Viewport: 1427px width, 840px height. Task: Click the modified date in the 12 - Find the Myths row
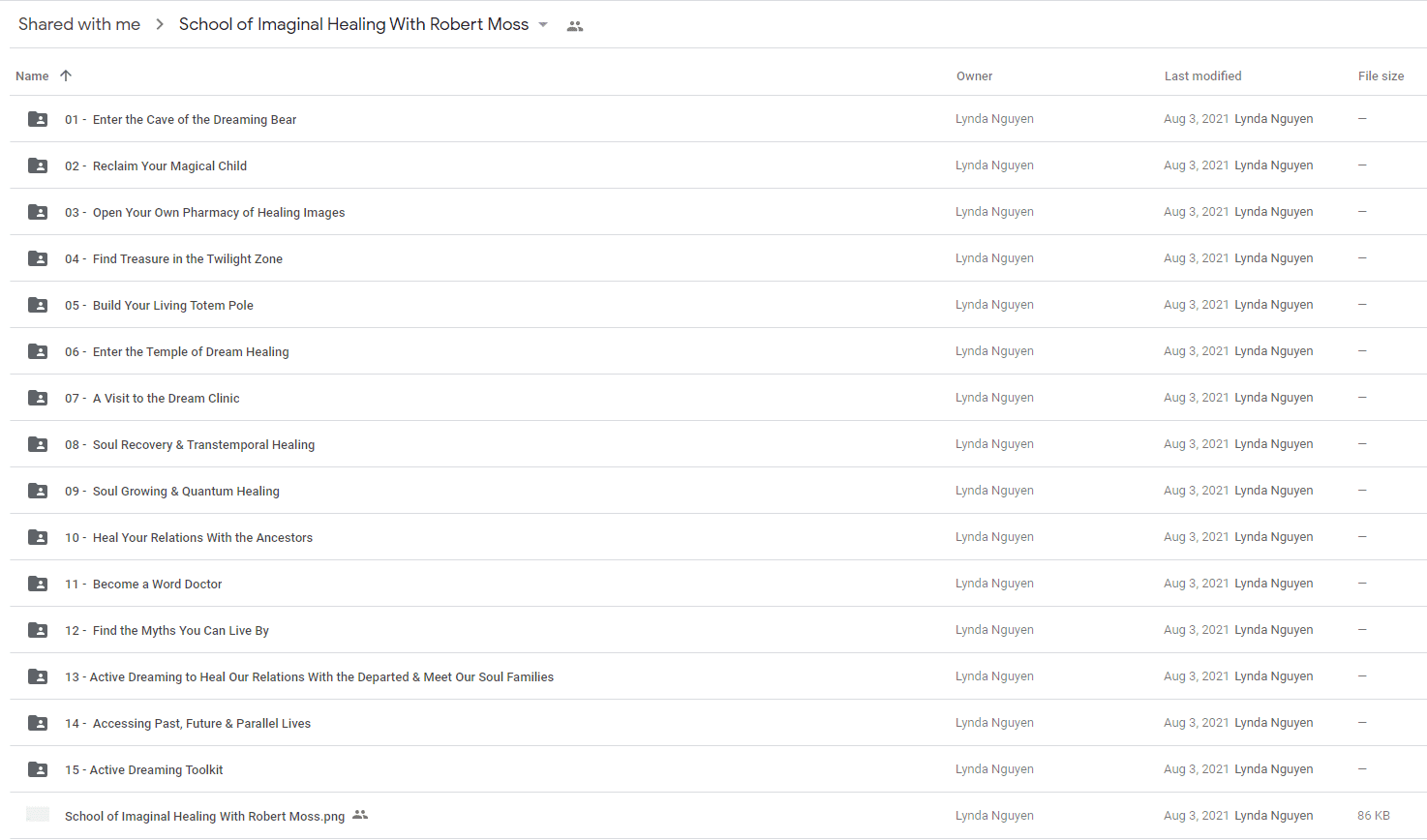pos(1197,629)
